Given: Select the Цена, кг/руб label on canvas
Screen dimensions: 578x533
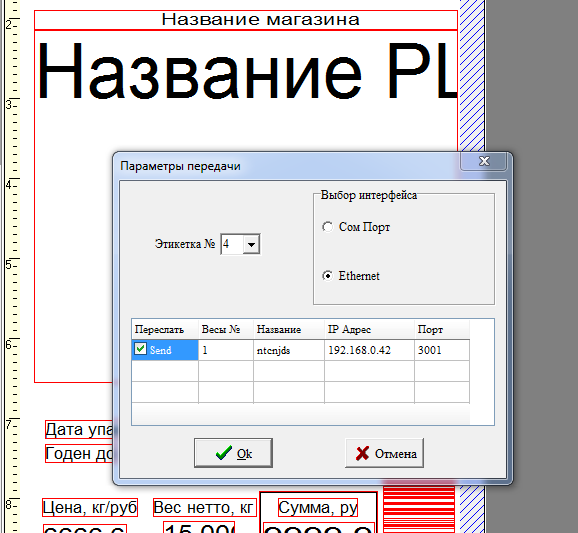Looking at the screenshot, I should 90,508.
